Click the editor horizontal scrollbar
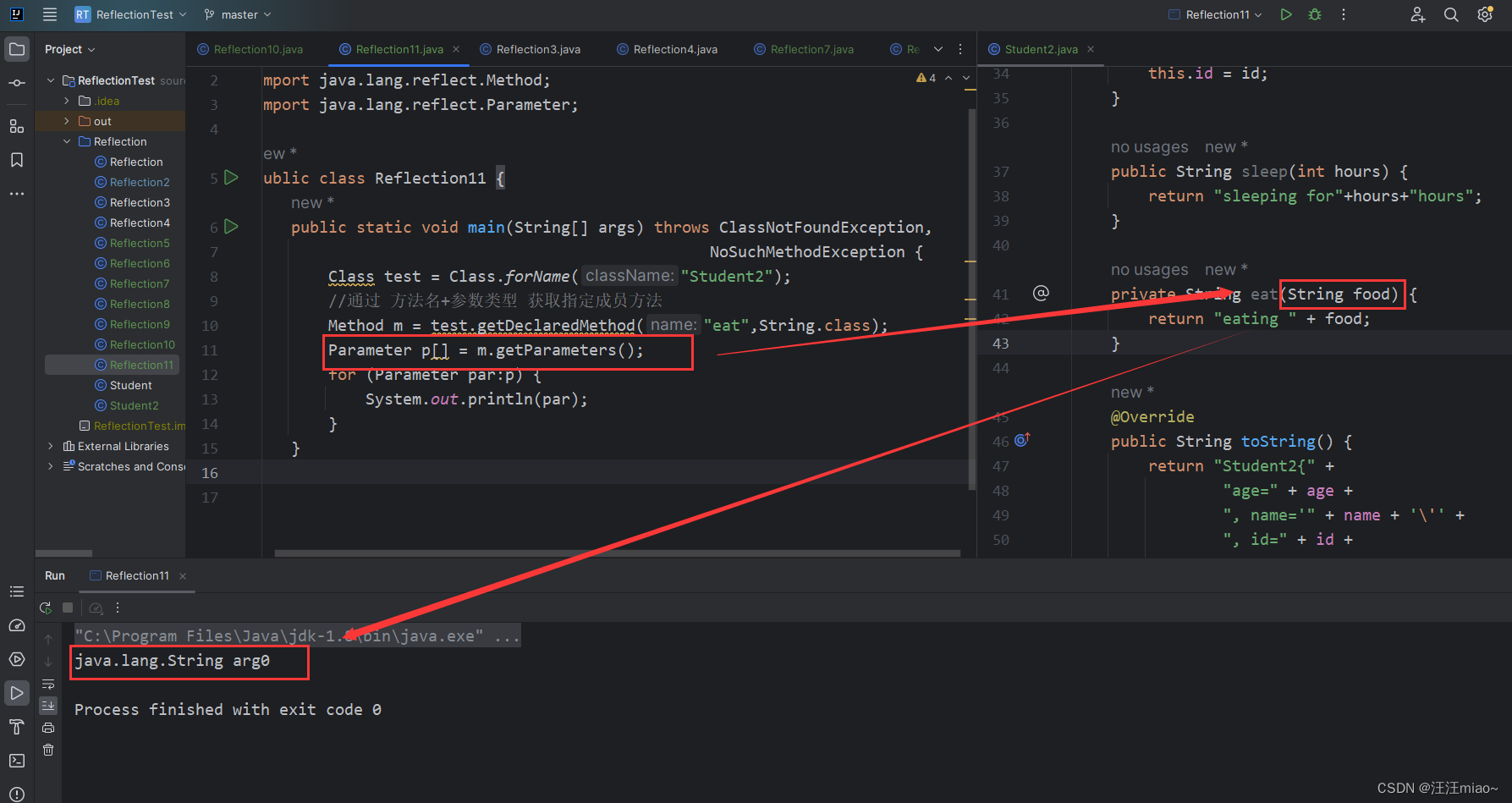 tap(618, 553)
